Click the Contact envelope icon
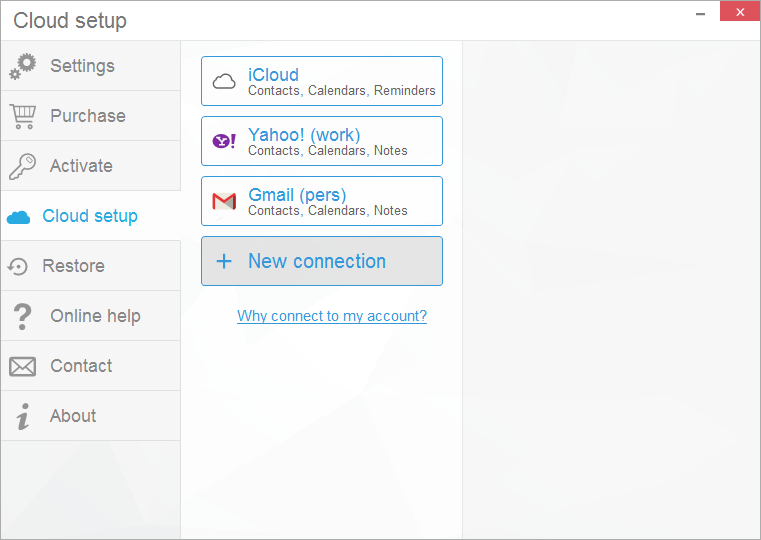This screenshot has width=761, height=540. (x=22, y=367)
